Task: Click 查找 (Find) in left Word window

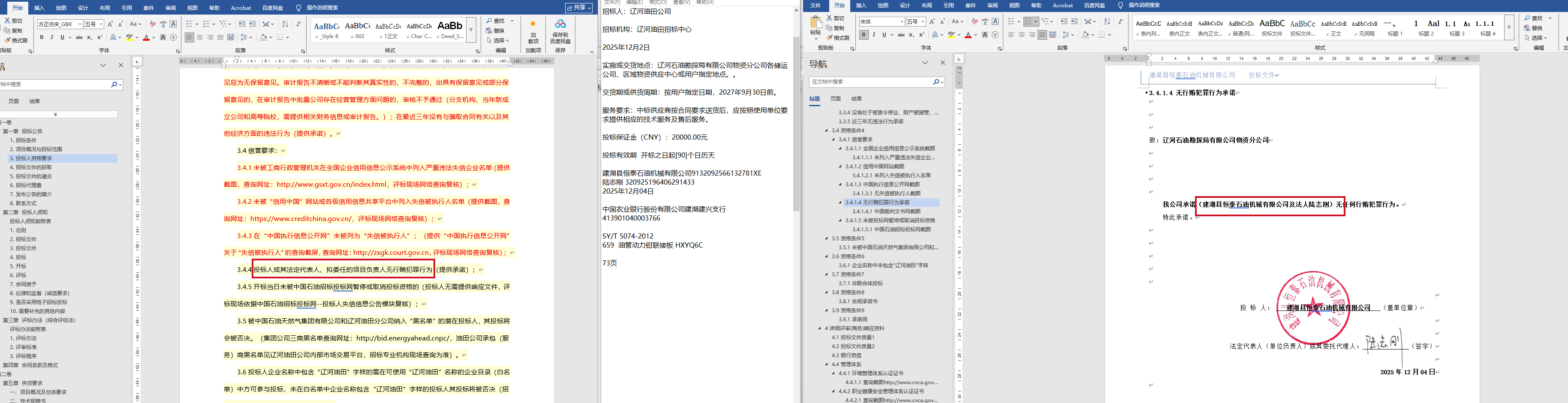Action: (496, 21)
